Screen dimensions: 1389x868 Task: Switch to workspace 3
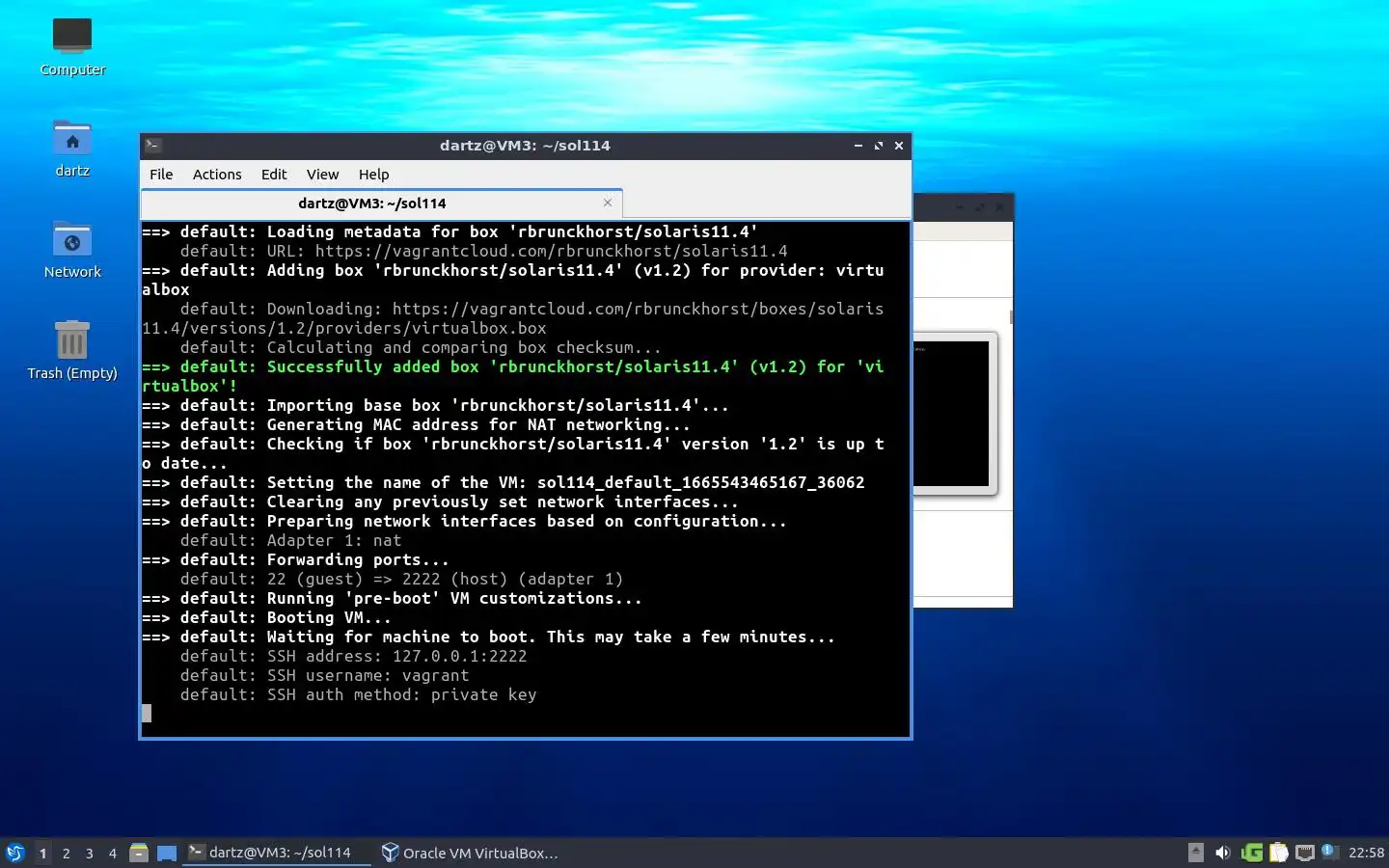[90, 854]
